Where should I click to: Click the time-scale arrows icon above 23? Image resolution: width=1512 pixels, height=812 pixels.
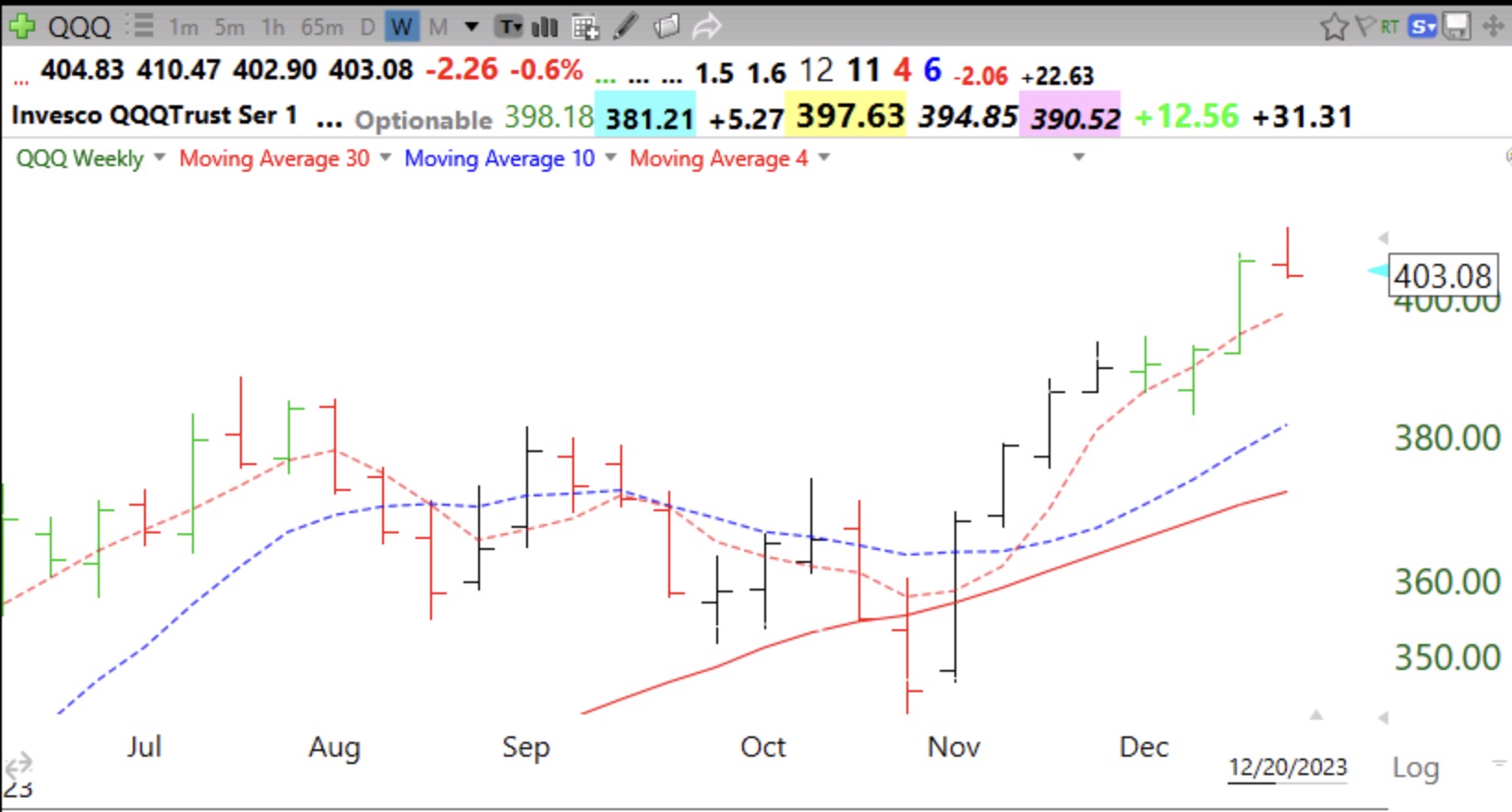tap(18, 764)
